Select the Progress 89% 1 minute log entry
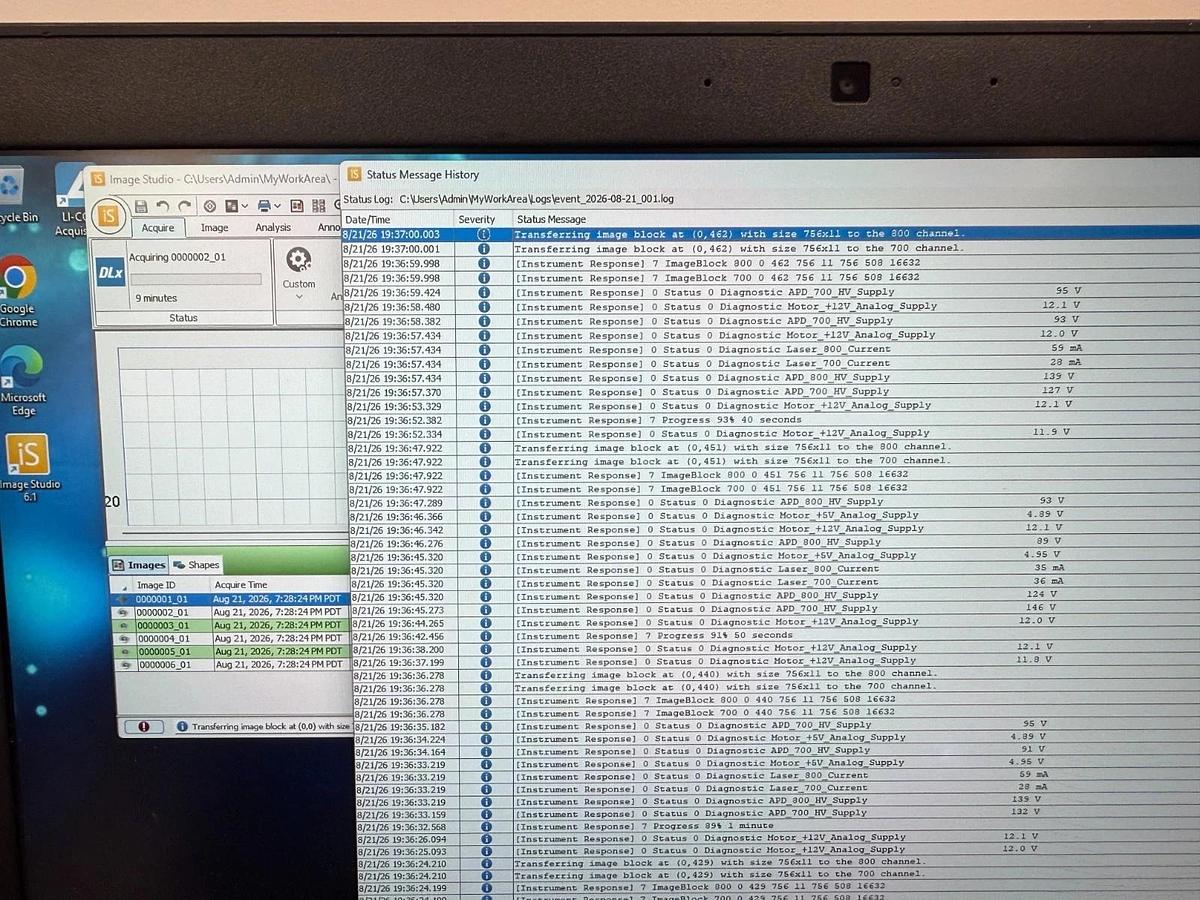 click(x=775, y=826)
